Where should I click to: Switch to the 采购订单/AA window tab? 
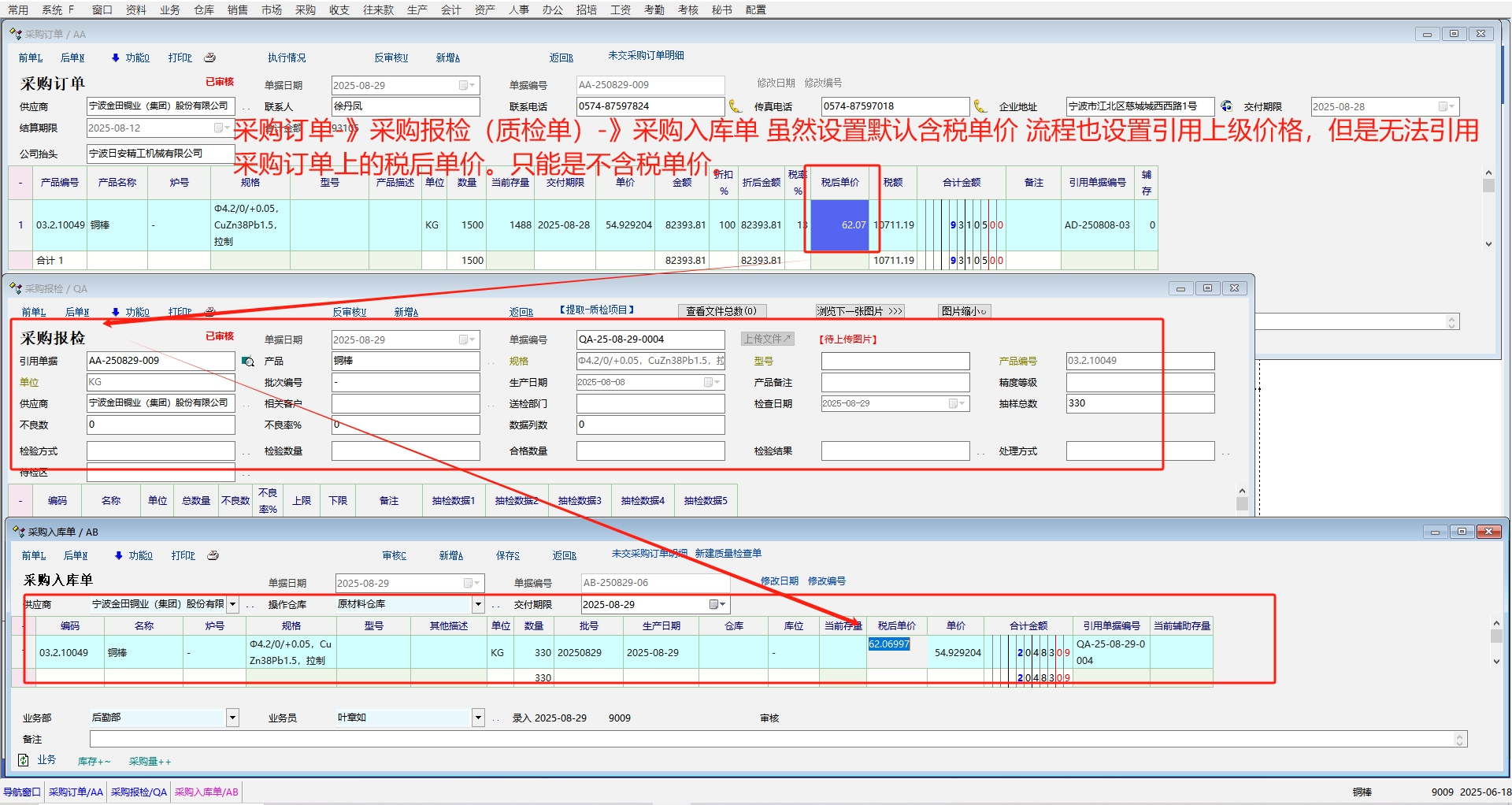pos(76,792)
